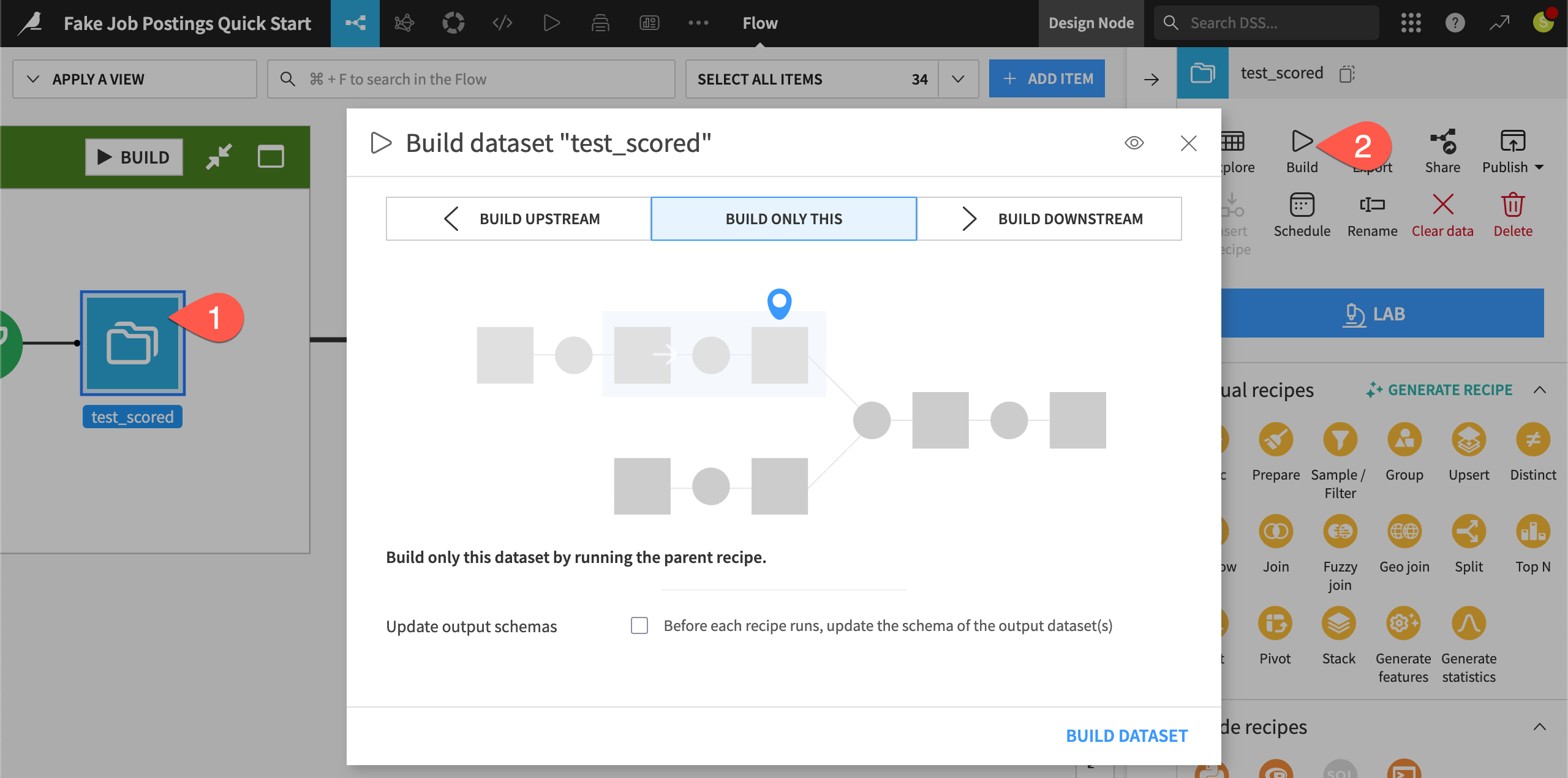Click the BUILD DATASET button
1568x778 pixels.
pos(1127,735)
